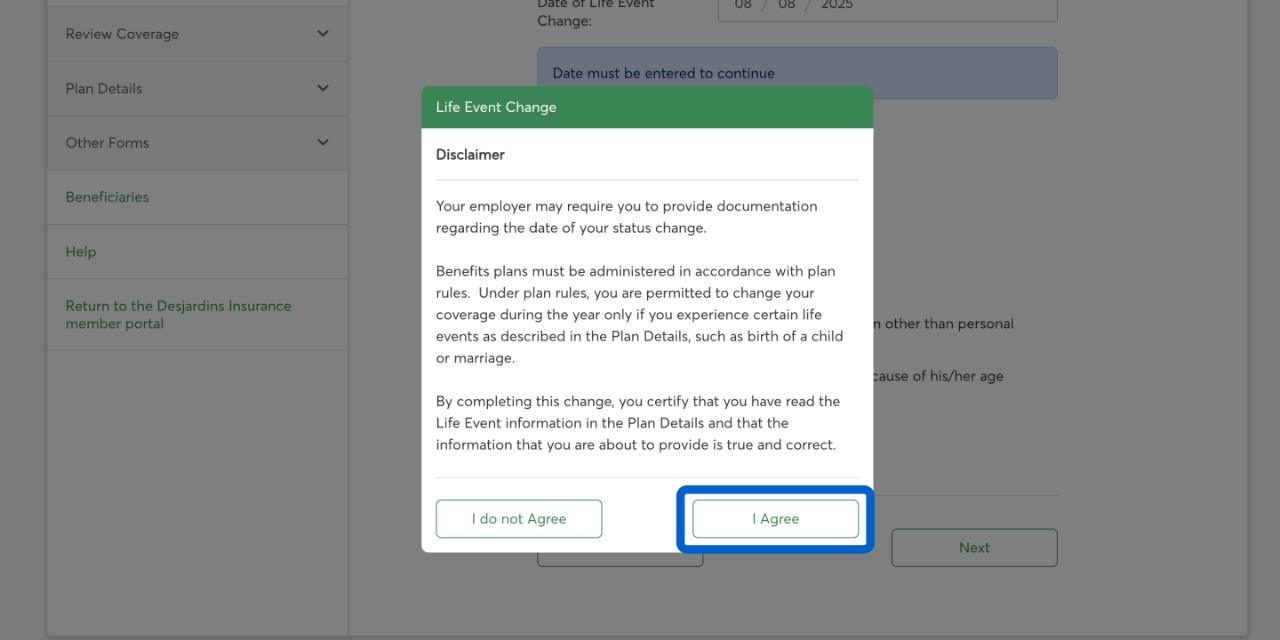Expand the Review Coverage chevron arrow

coord(322,34)
